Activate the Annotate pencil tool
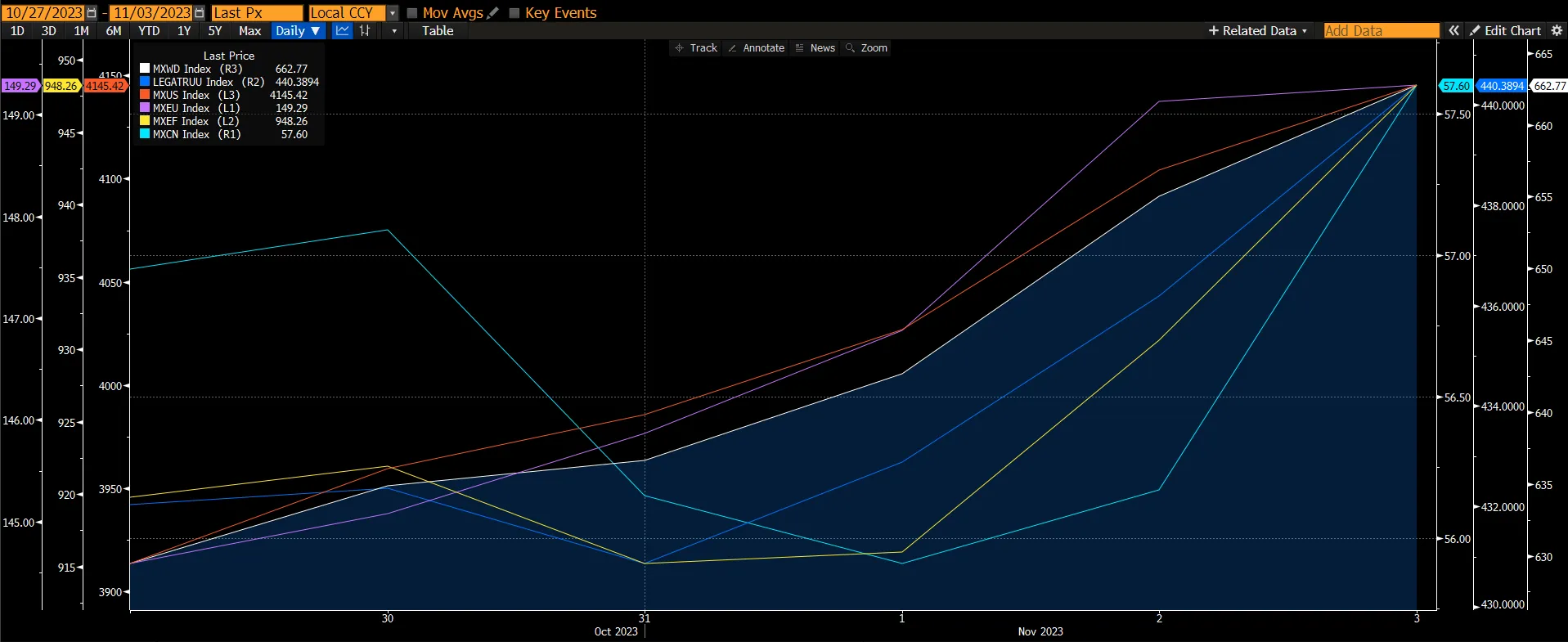The width and height of the screenshot is (1568, 642). point(757,48)
